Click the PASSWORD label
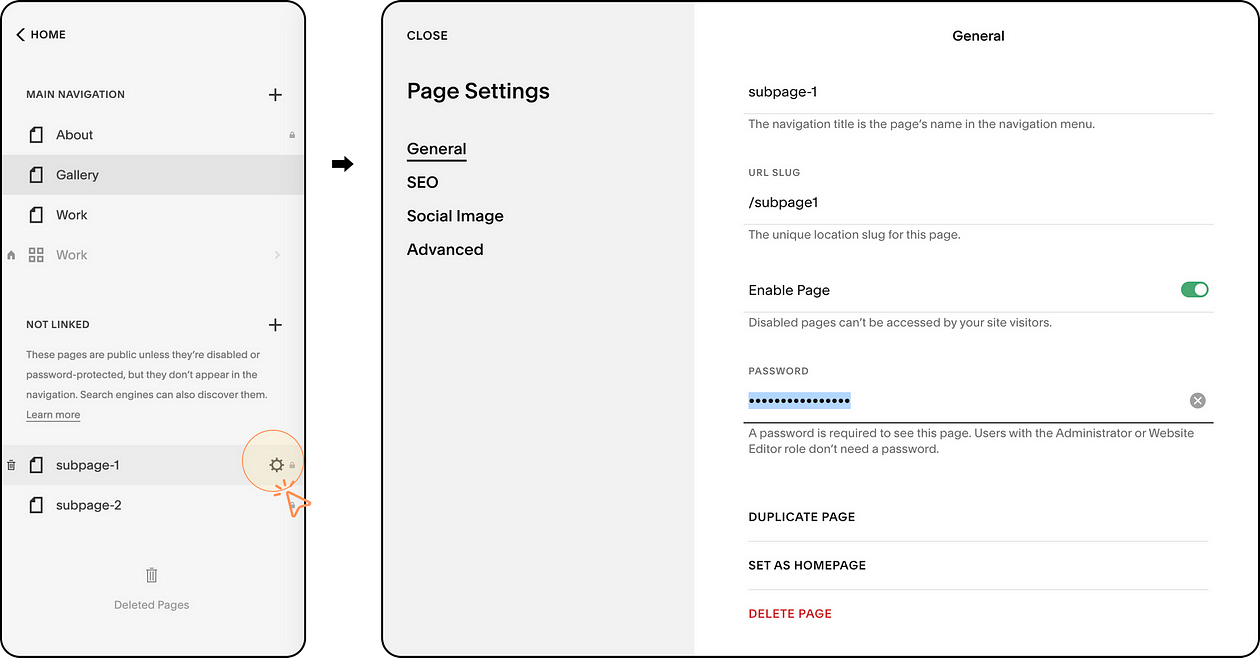 point(778,371)
